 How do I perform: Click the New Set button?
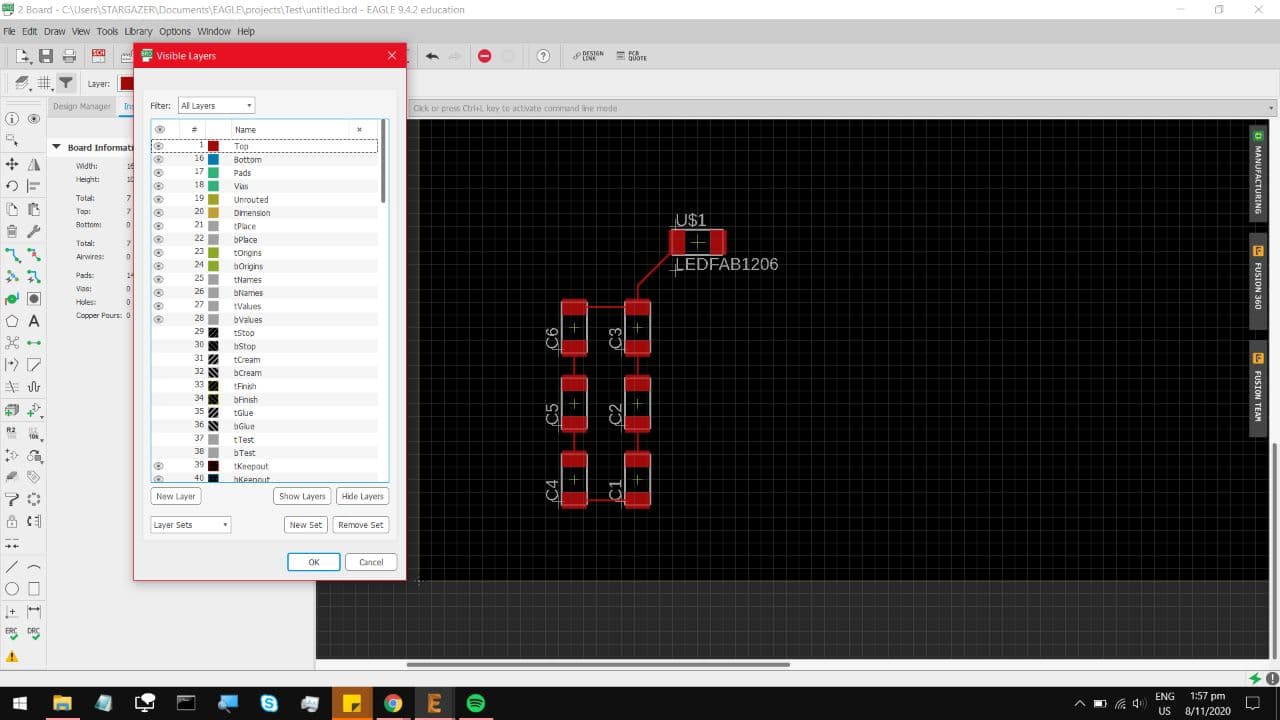coord(306,524)
